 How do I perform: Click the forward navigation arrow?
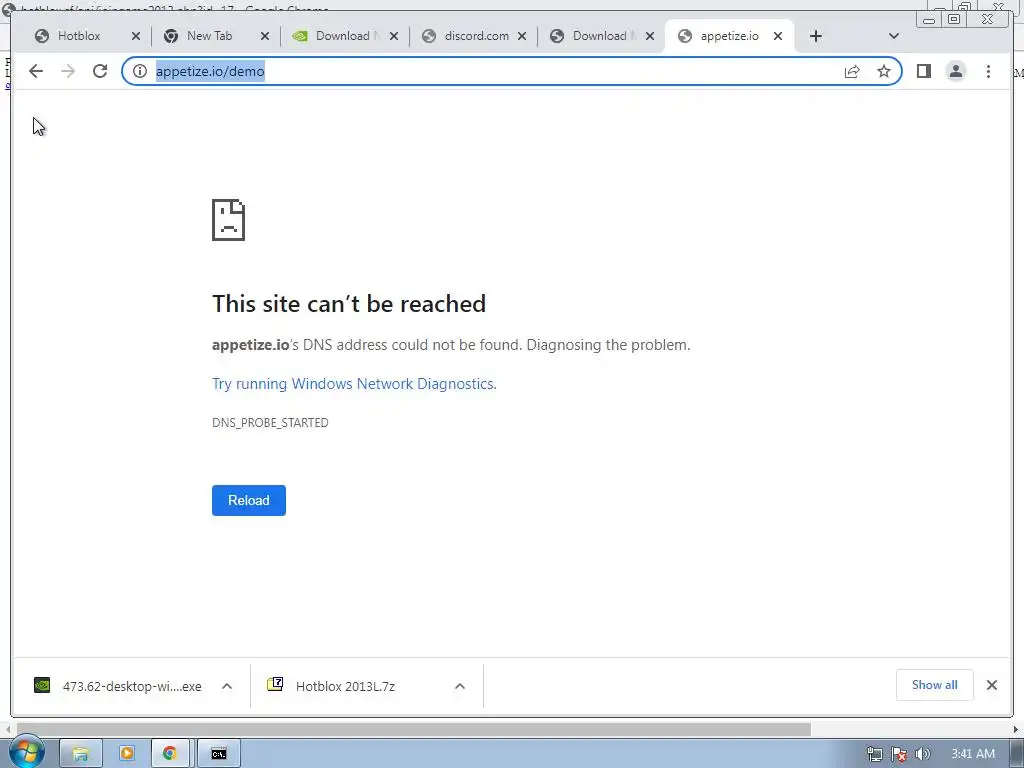68,71
